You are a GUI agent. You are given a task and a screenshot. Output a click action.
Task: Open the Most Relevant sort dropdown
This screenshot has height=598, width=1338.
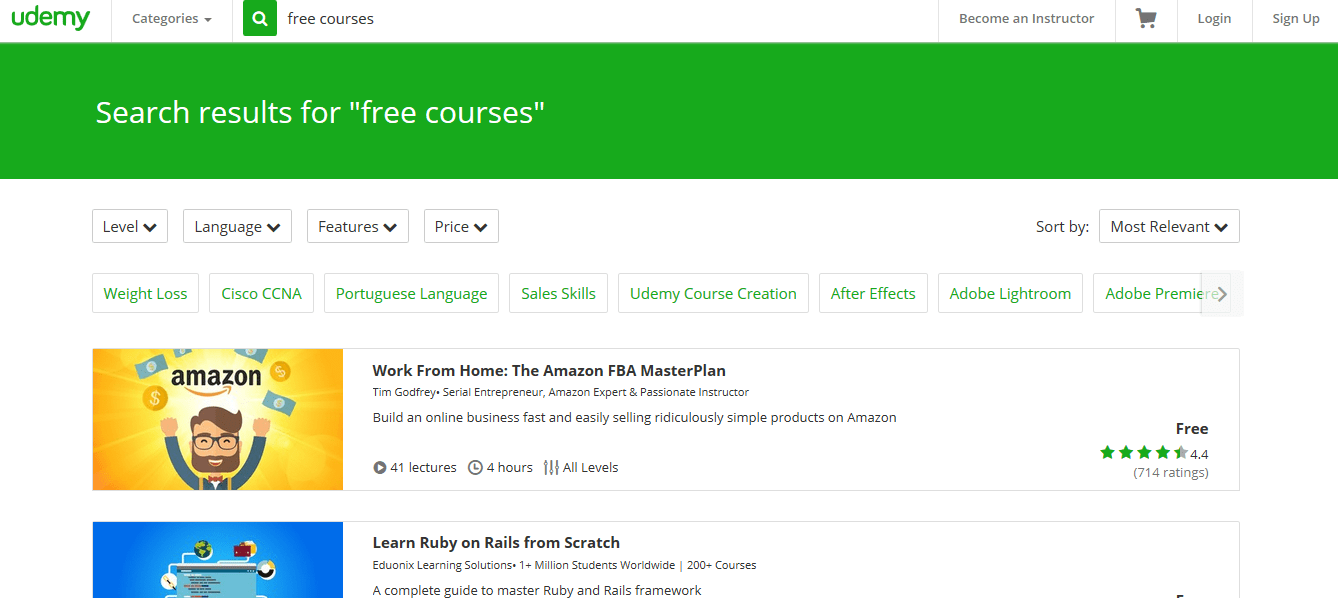click(1169, 226)
